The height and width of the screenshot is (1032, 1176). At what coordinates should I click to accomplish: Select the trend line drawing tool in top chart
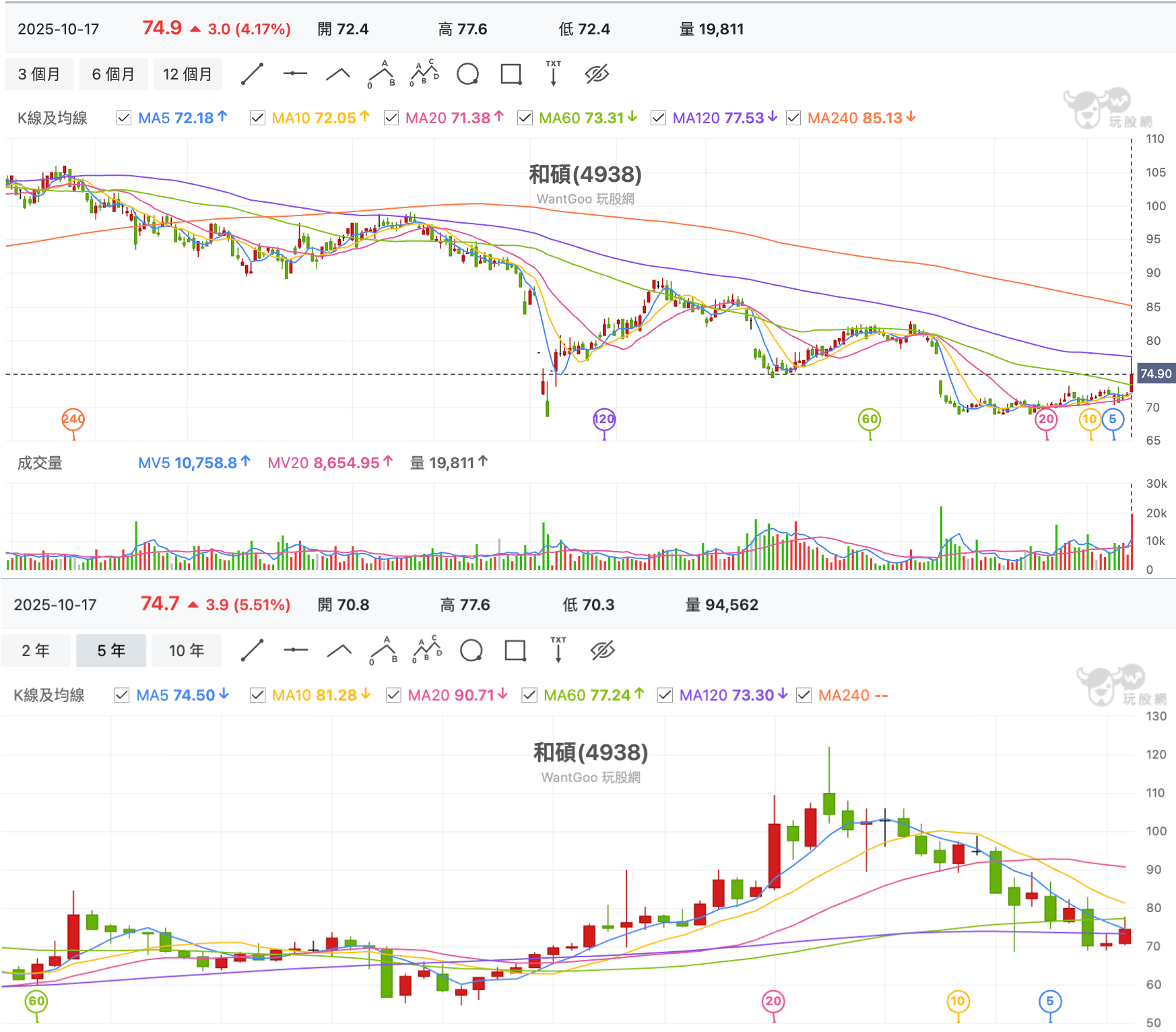252,74
